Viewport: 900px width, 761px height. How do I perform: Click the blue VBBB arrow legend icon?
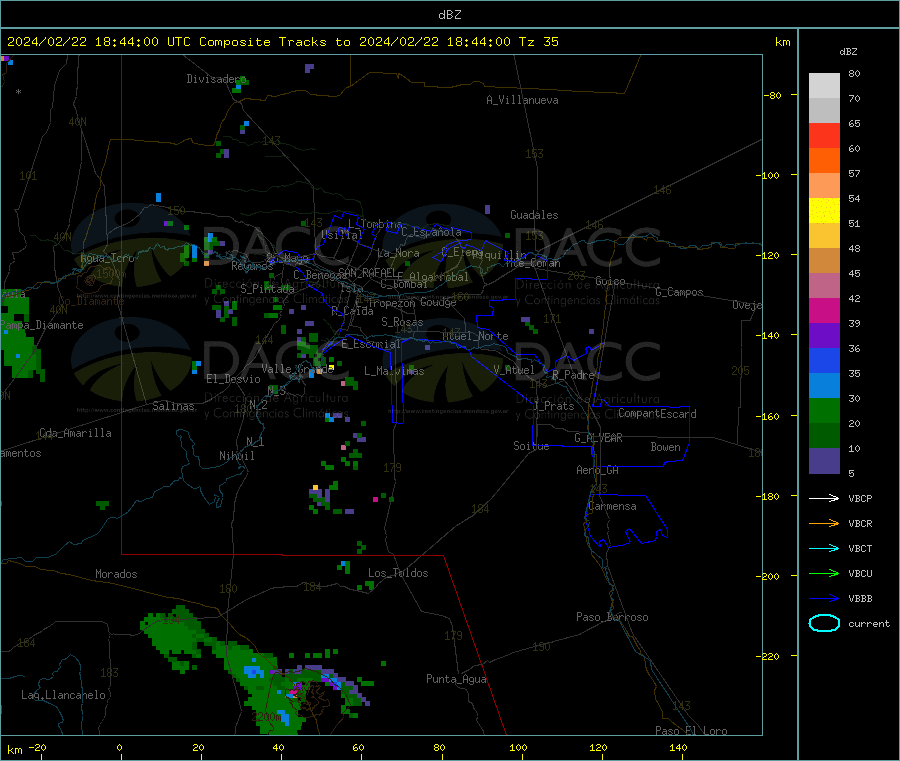[824, 599]
